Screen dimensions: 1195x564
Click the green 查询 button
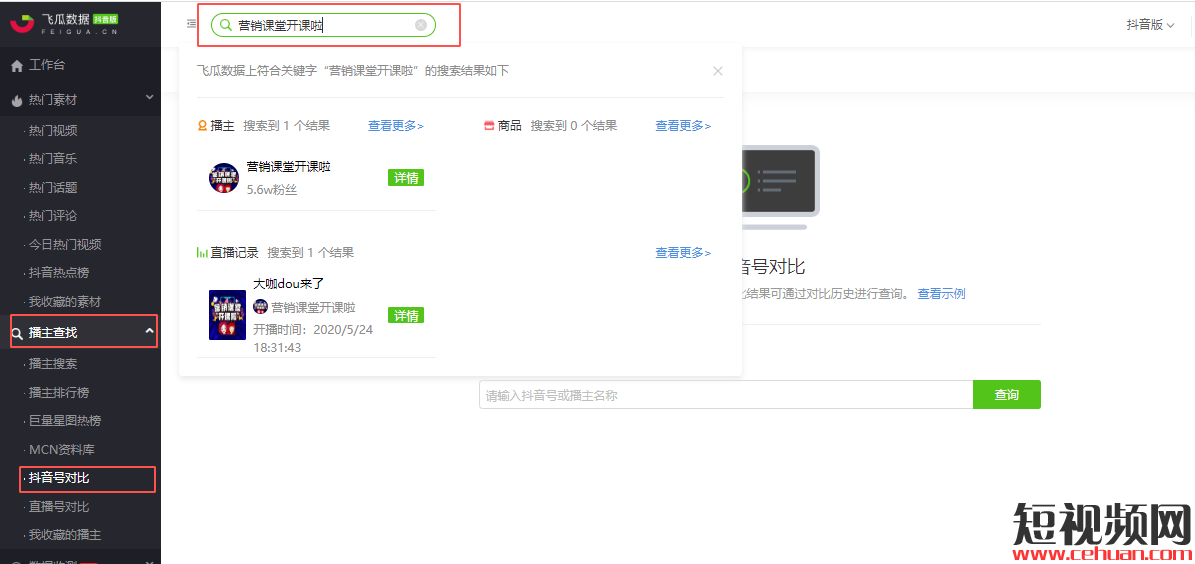(x=1006, y=395)
